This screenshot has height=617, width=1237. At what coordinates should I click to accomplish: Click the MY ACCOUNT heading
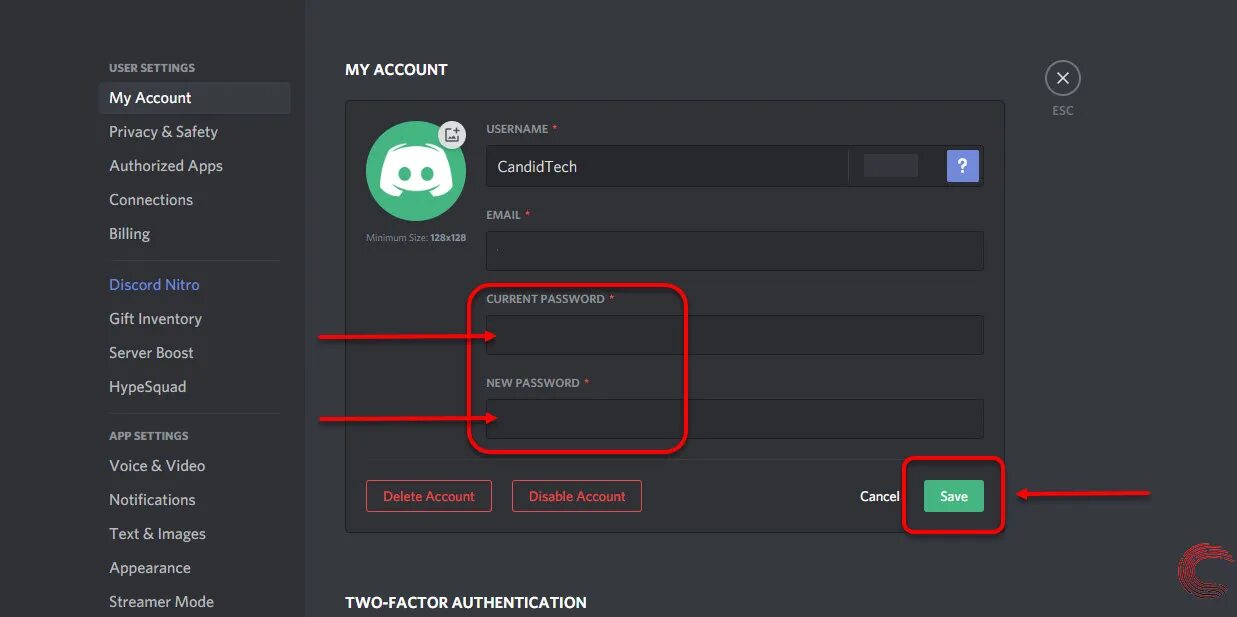pyautogui.click(x=396, y=70)
